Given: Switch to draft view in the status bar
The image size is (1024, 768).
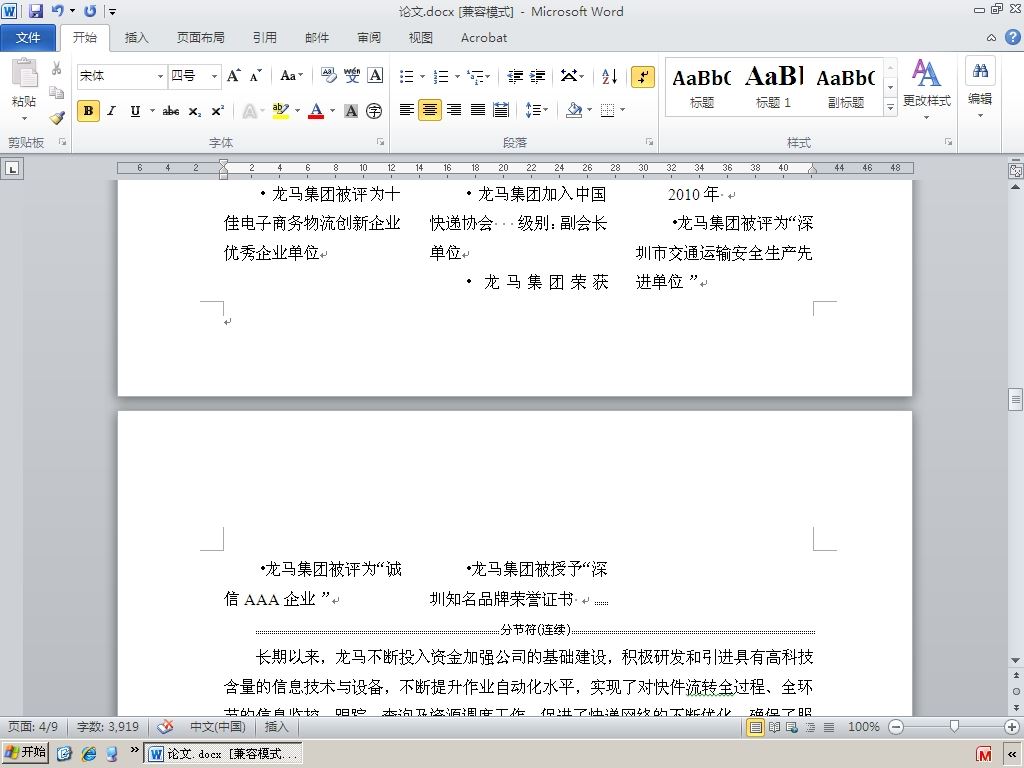Looking at the screenshot, I should (829, 727).
